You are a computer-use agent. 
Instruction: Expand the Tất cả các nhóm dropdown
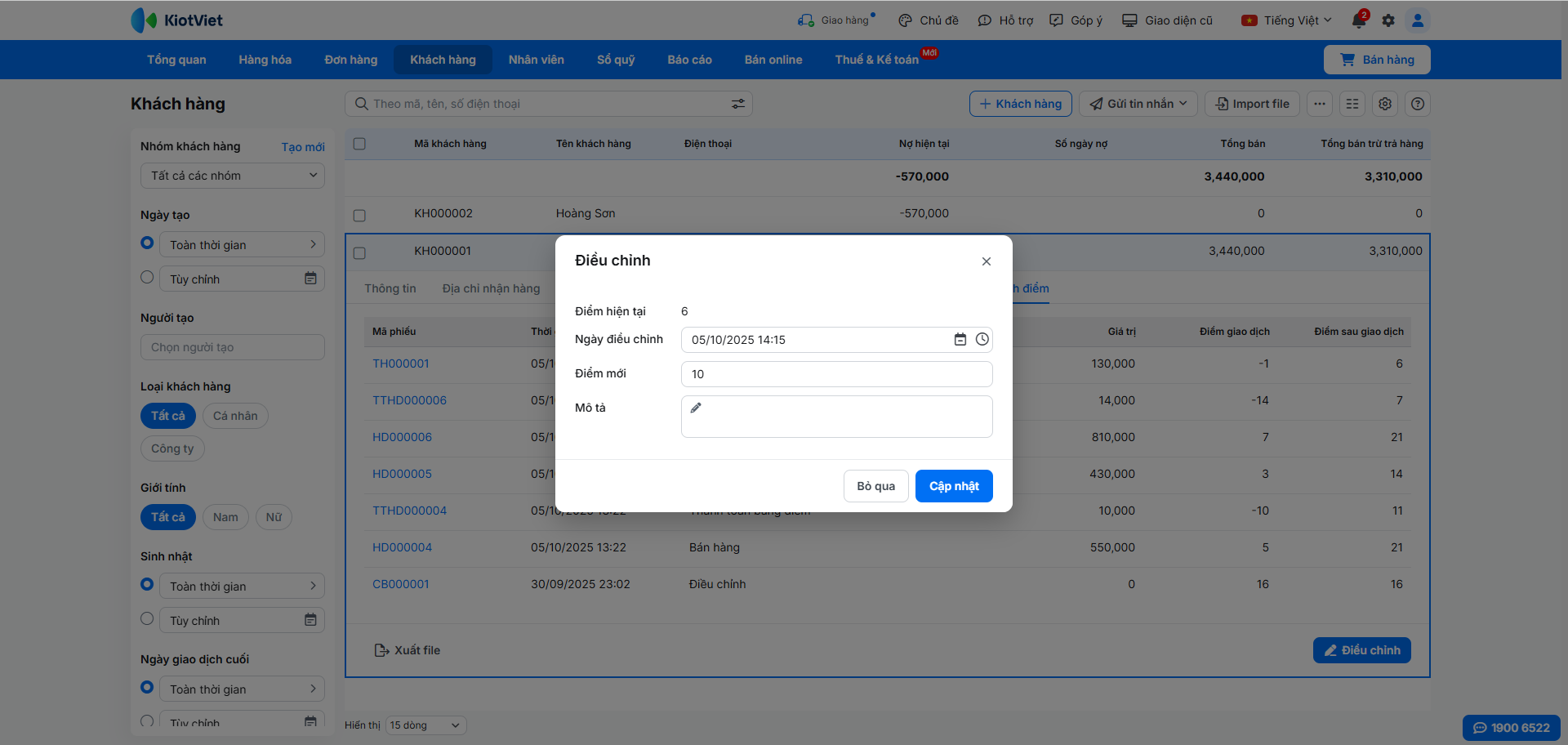pos(232,176)
